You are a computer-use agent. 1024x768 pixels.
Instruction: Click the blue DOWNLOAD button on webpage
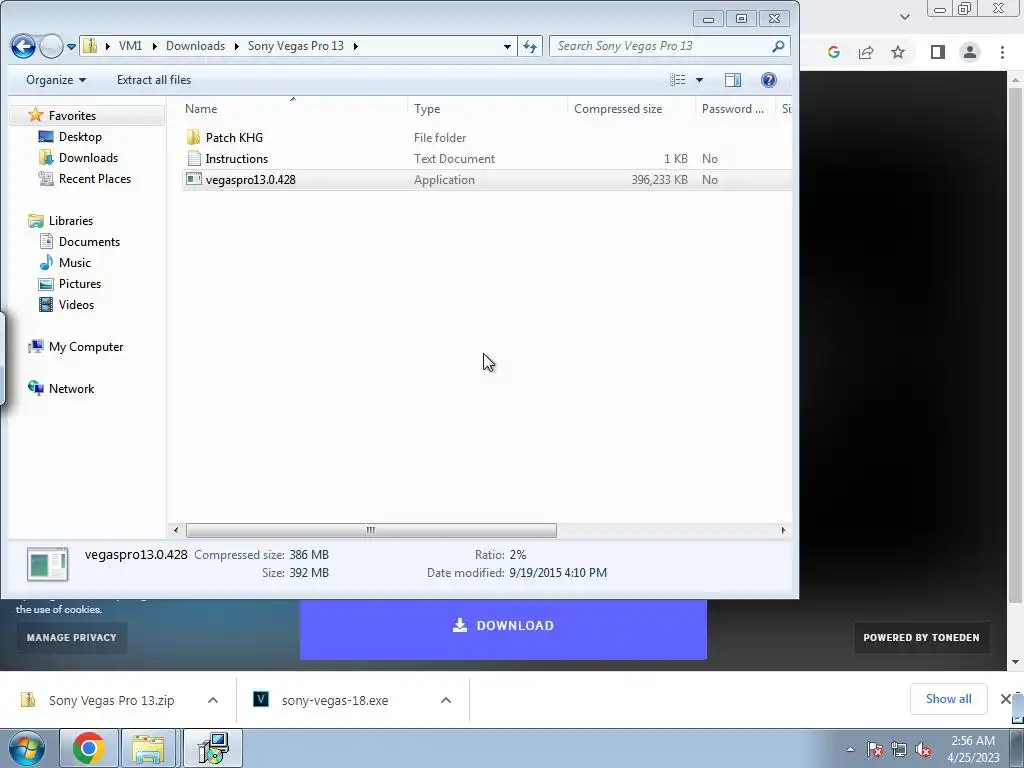pyautogui.click(x=503, y=626)
